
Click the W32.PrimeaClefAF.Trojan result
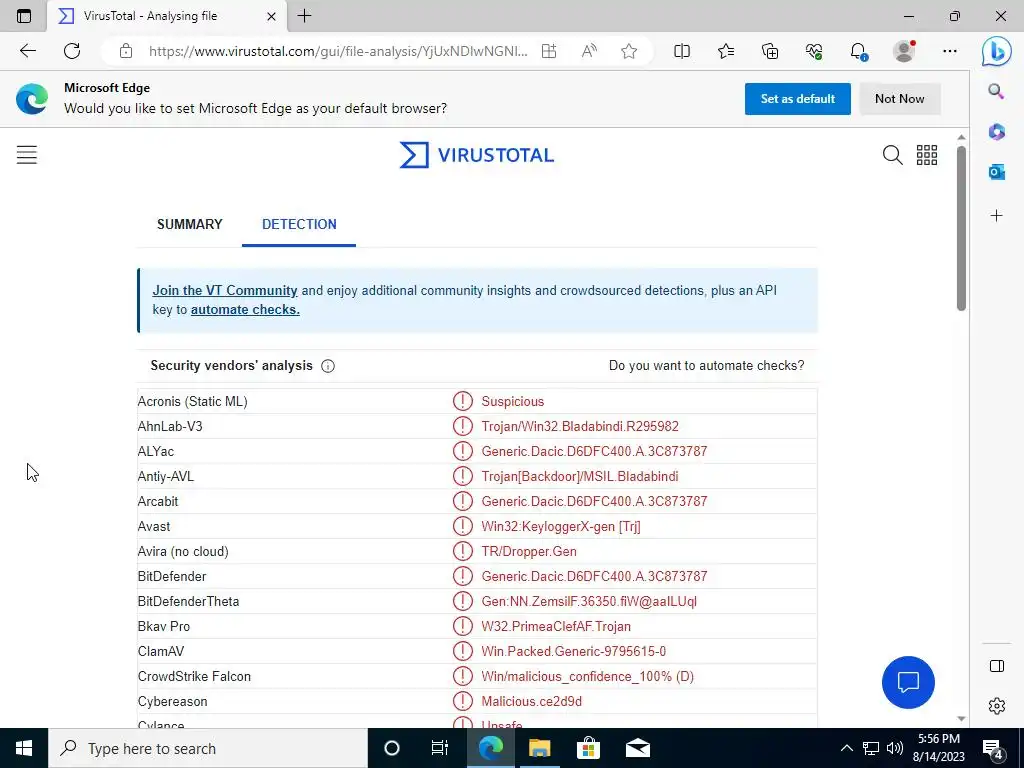coord(556,626)
